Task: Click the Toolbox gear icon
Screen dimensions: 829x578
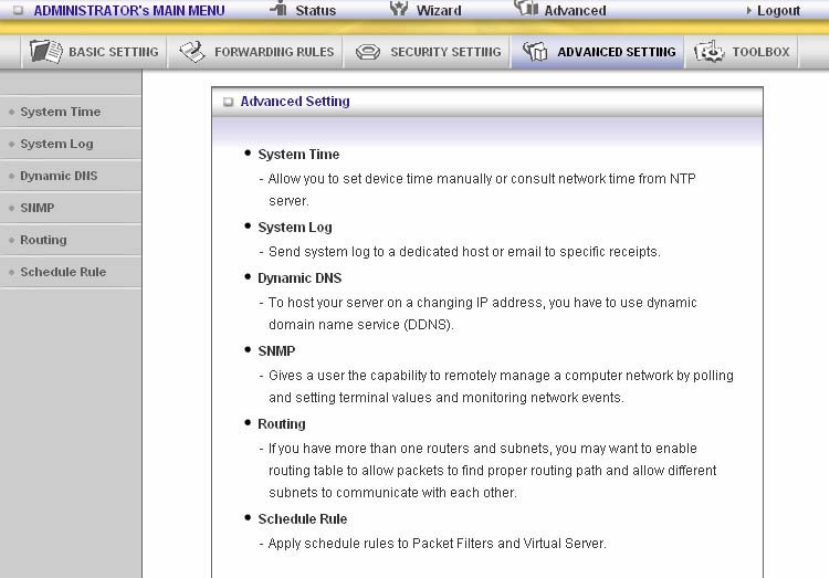Action: (x=709, y=52)
